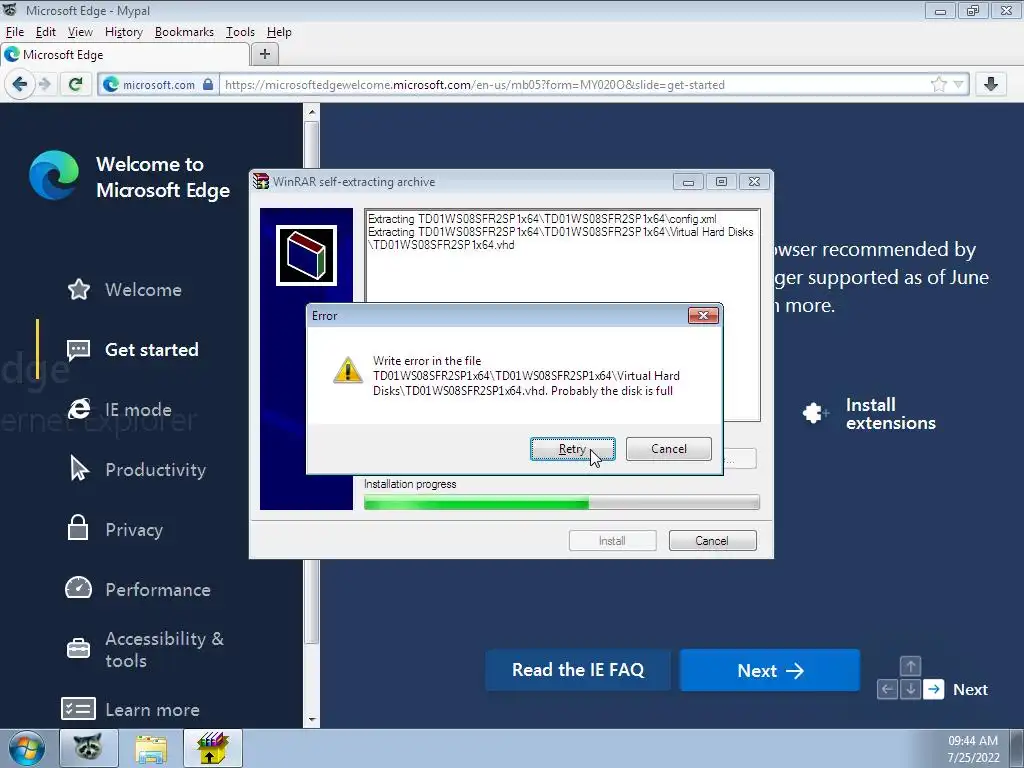Click the Learn more checklist icon
The image size is (1024, 768).
(x=78, y=709)
